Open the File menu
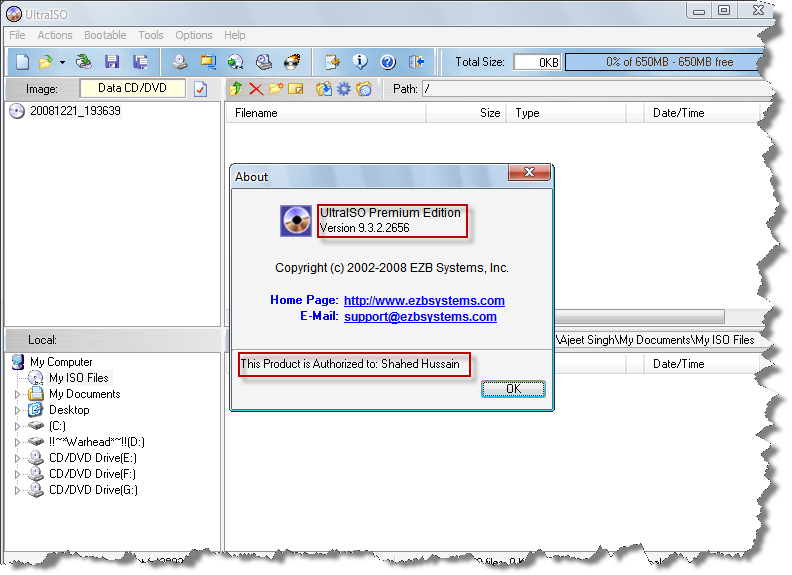Viewport: 792px width, 575px height. point(17,35)
